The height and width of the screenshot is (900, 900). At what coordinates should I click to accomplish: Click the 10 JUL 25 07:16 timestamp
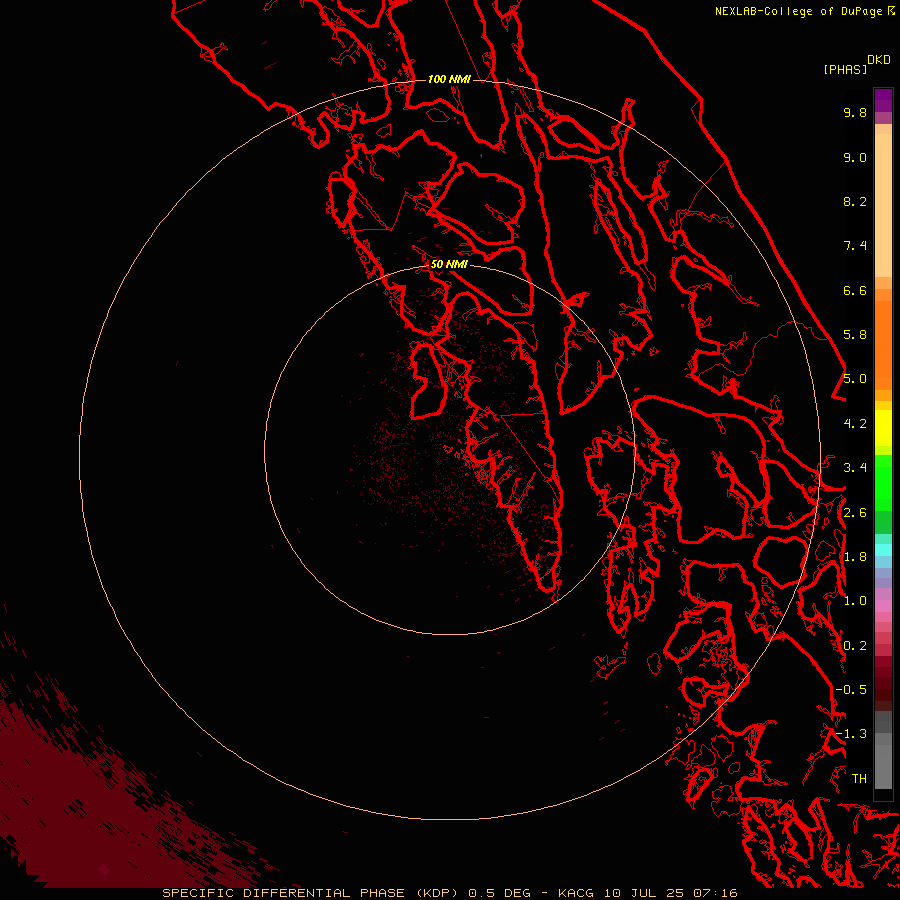[x=670, y=893]
